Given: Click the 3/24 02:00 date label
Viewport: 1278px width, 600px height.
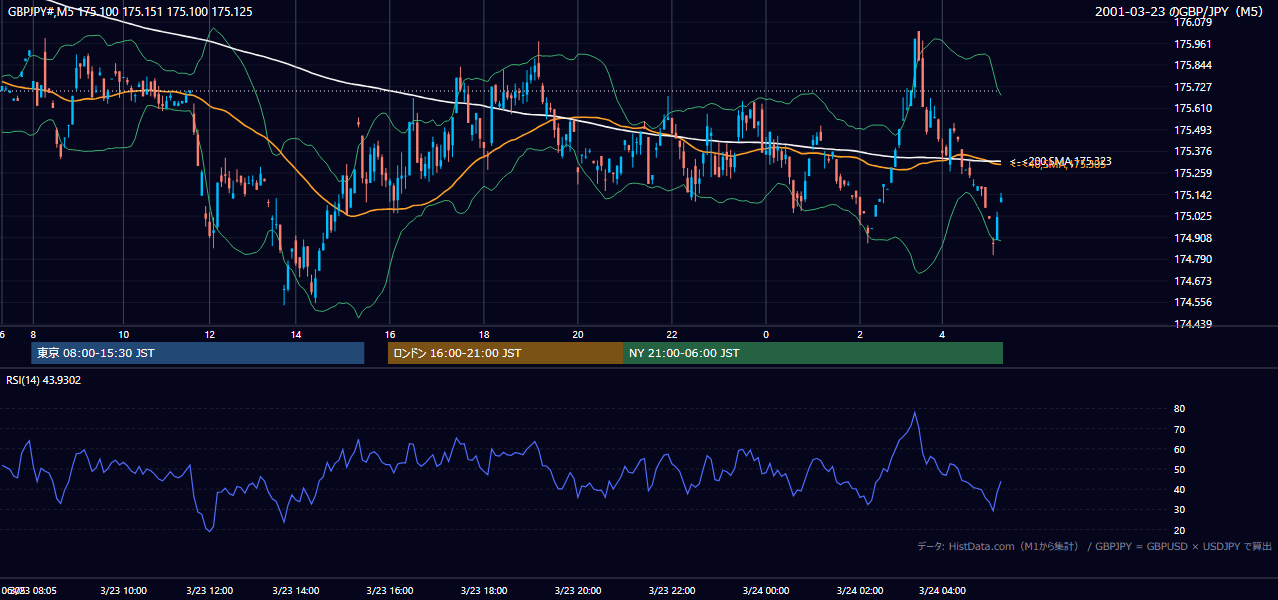Looking at the screenshot, I should pos(860,591).
